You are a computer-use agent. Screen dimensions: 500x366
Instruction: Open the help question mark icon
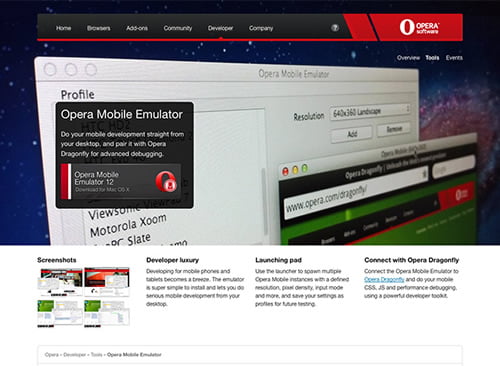[x=335, y=28]
